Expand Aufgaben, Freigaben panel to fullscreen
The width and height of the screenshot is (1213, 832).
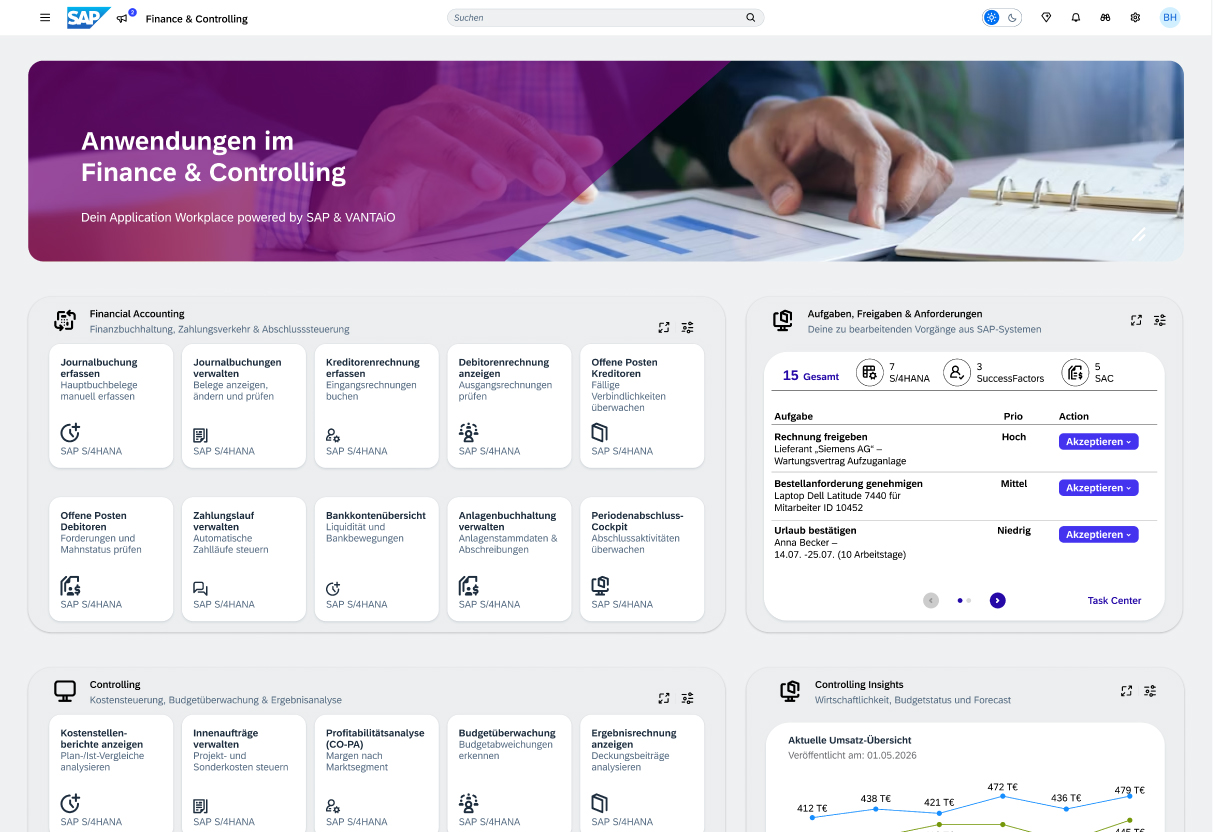1136,320
